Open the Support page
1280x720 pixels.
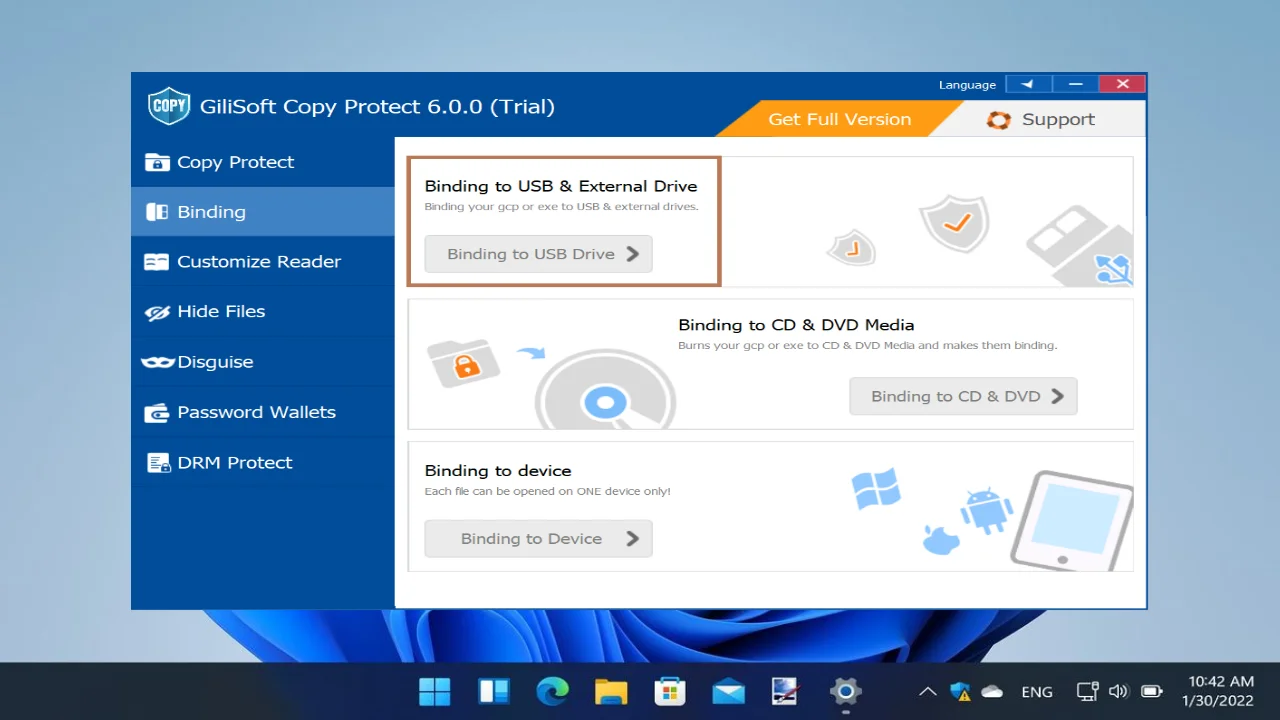click(1040, 119)
